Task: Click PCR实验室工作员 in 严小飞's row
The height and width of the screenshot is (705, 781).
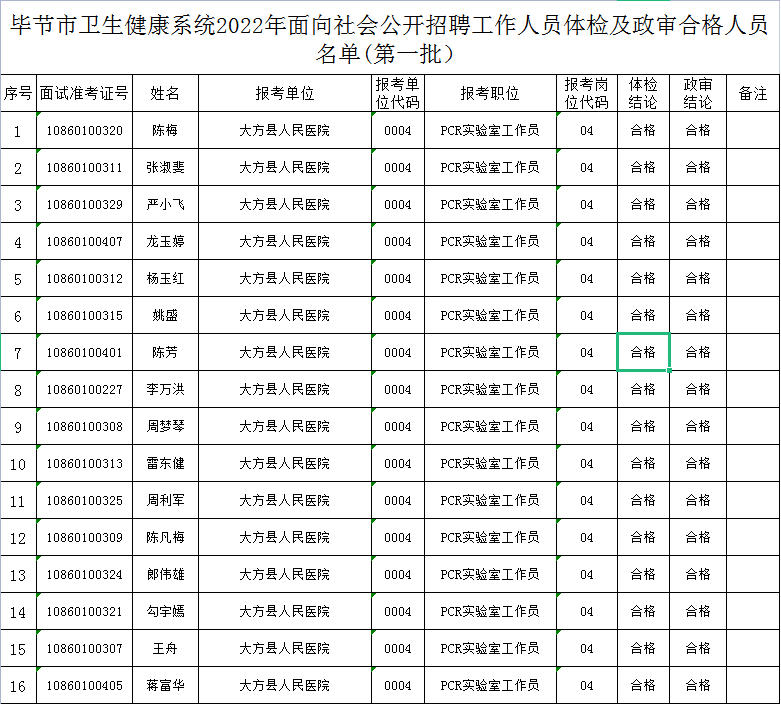Action: point(490,204)
